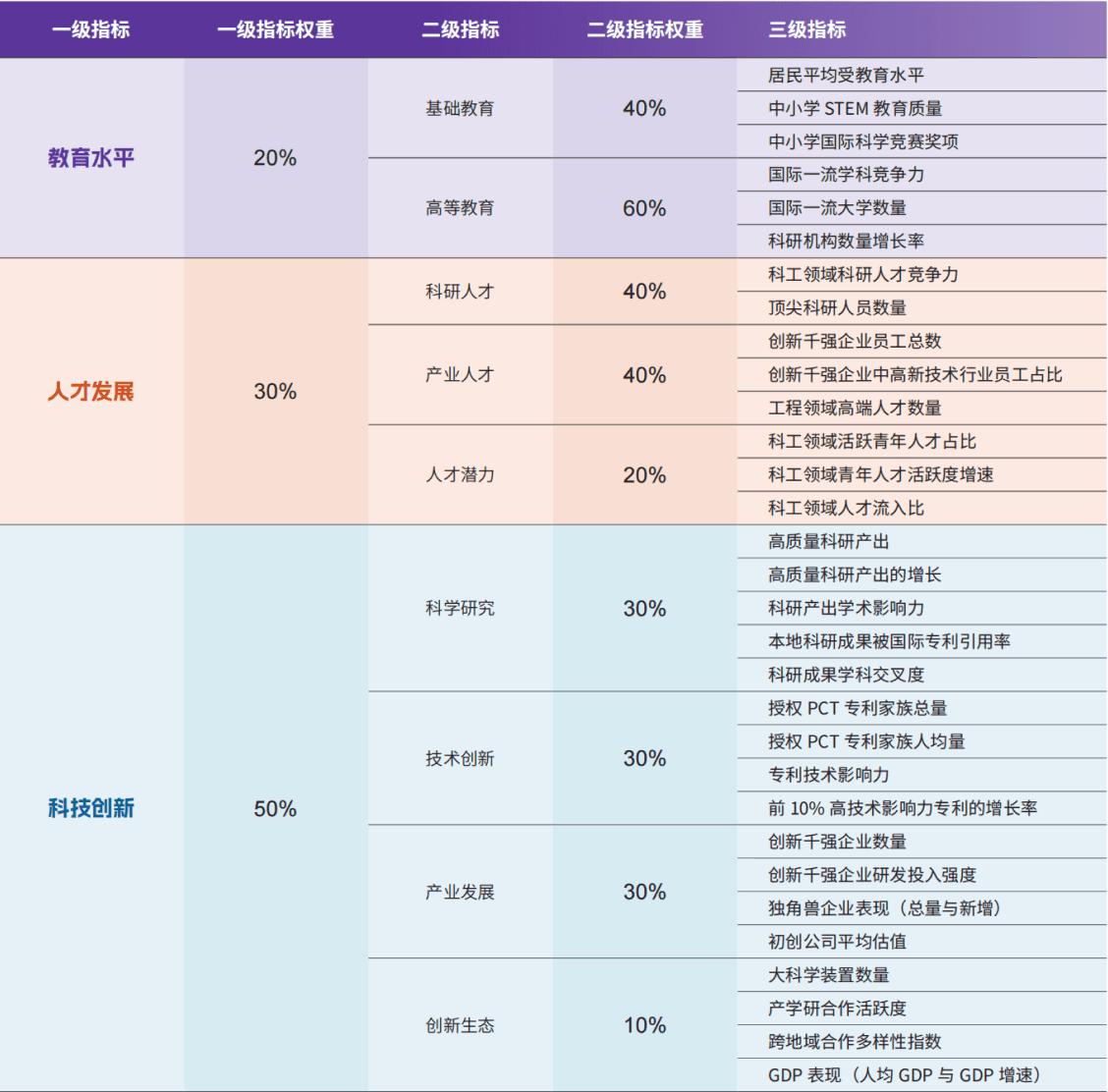This screenshot has height=1092, width=1108.
Task: Select the 授权 PCT 专利家族总量 row
Action: tap(858, 709)
